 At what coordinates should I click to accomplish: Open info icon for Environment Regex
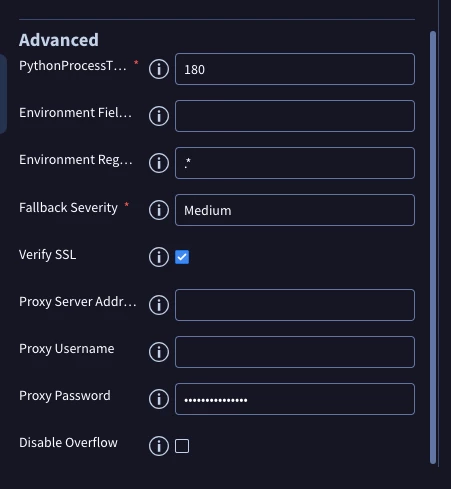[159, 163]
